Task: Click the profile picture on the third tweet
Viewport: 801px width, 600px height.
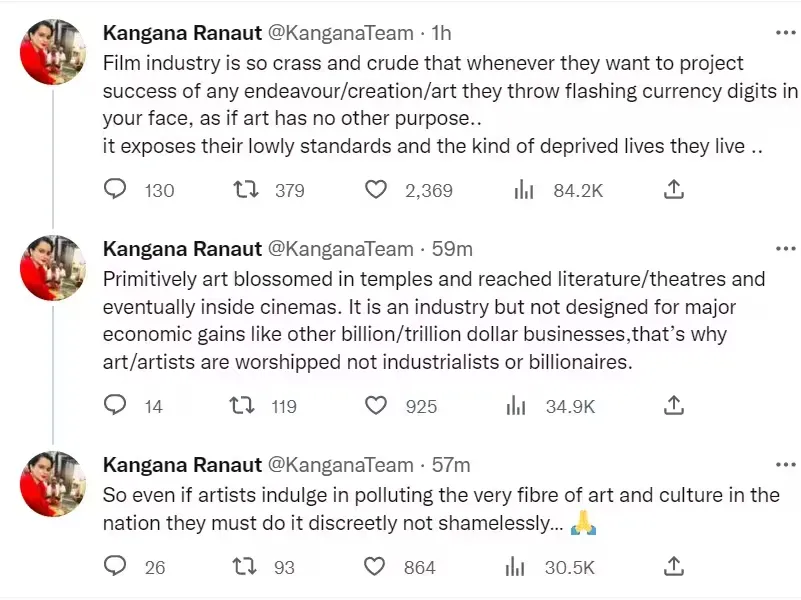Action: point(52,483)
